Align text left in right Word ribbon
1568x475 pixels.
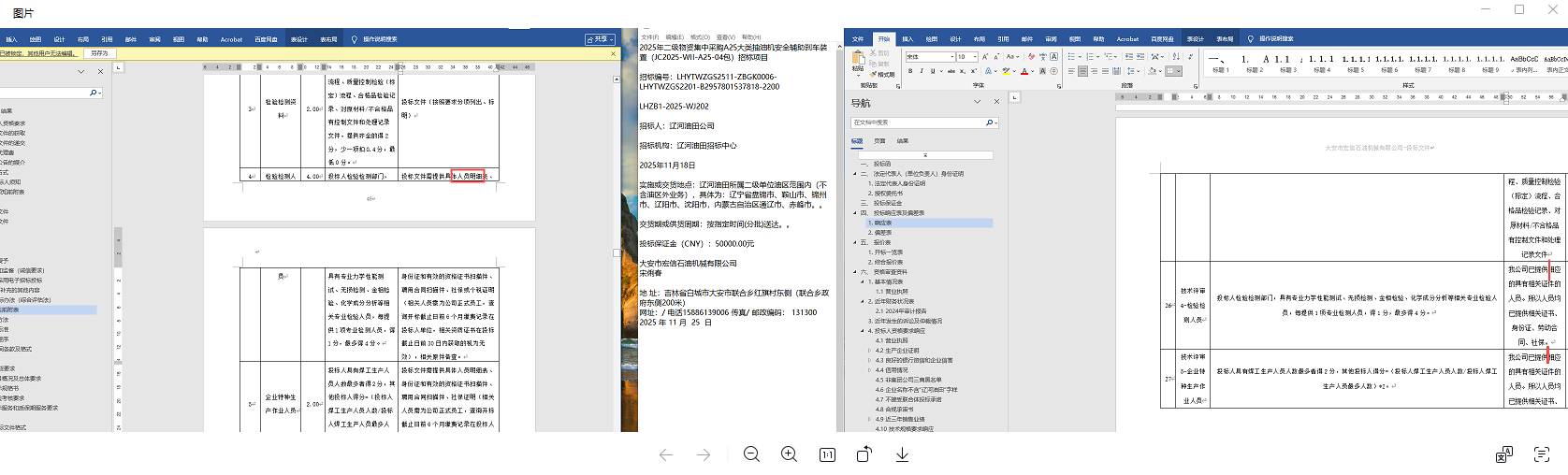(x=1071, y=71)
